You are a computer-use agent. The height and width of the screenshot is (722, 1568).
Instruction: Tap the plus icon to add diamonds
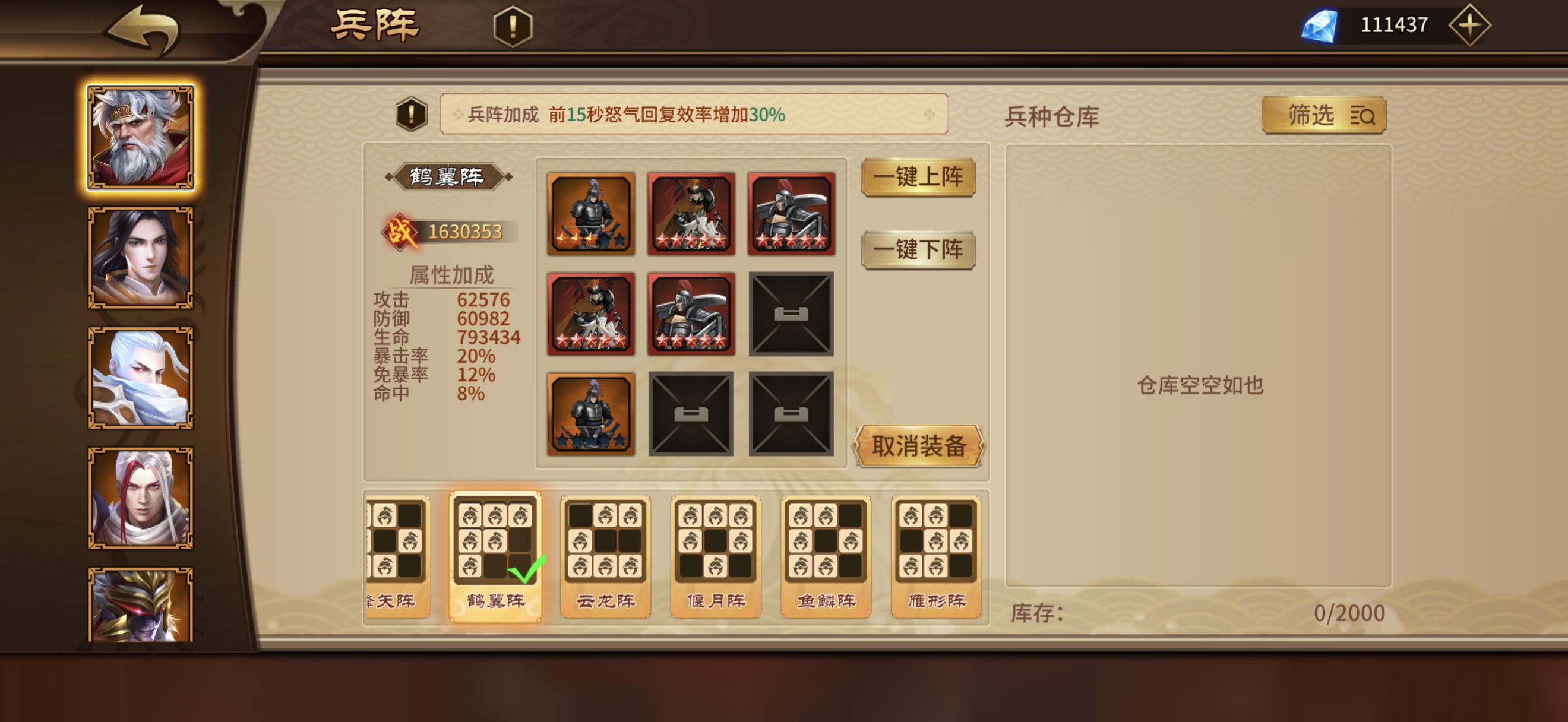tap(1469, 25)
